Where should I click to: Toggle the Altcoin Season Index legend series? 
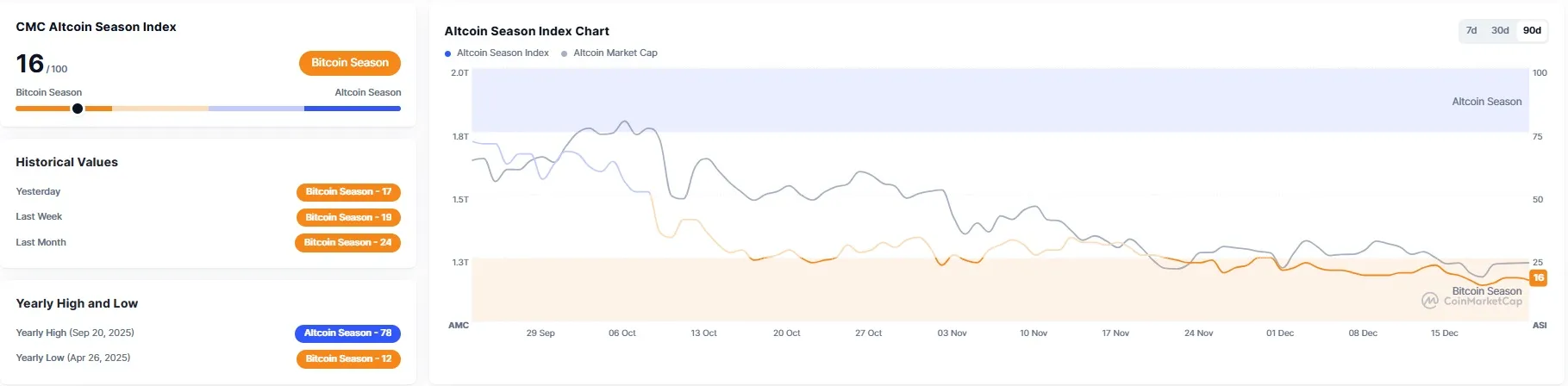click(503, 53)
